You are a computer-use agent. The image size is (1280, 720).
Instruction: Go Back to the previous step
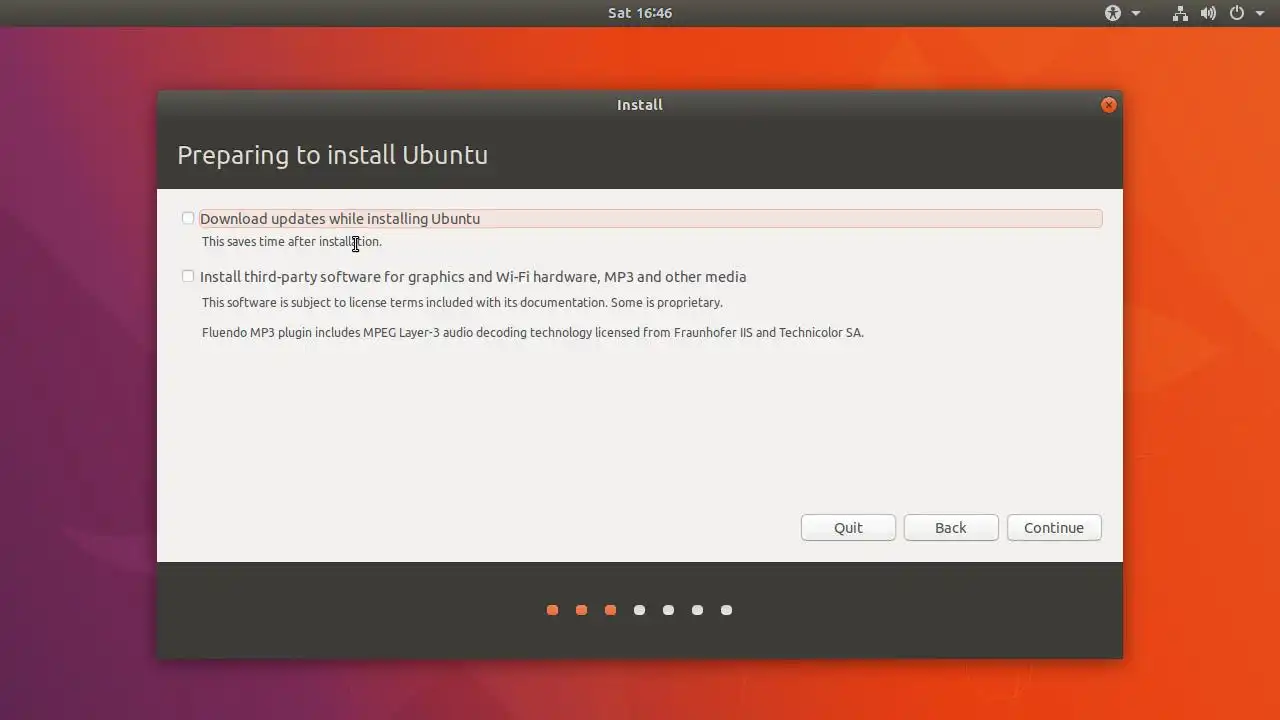951,528
